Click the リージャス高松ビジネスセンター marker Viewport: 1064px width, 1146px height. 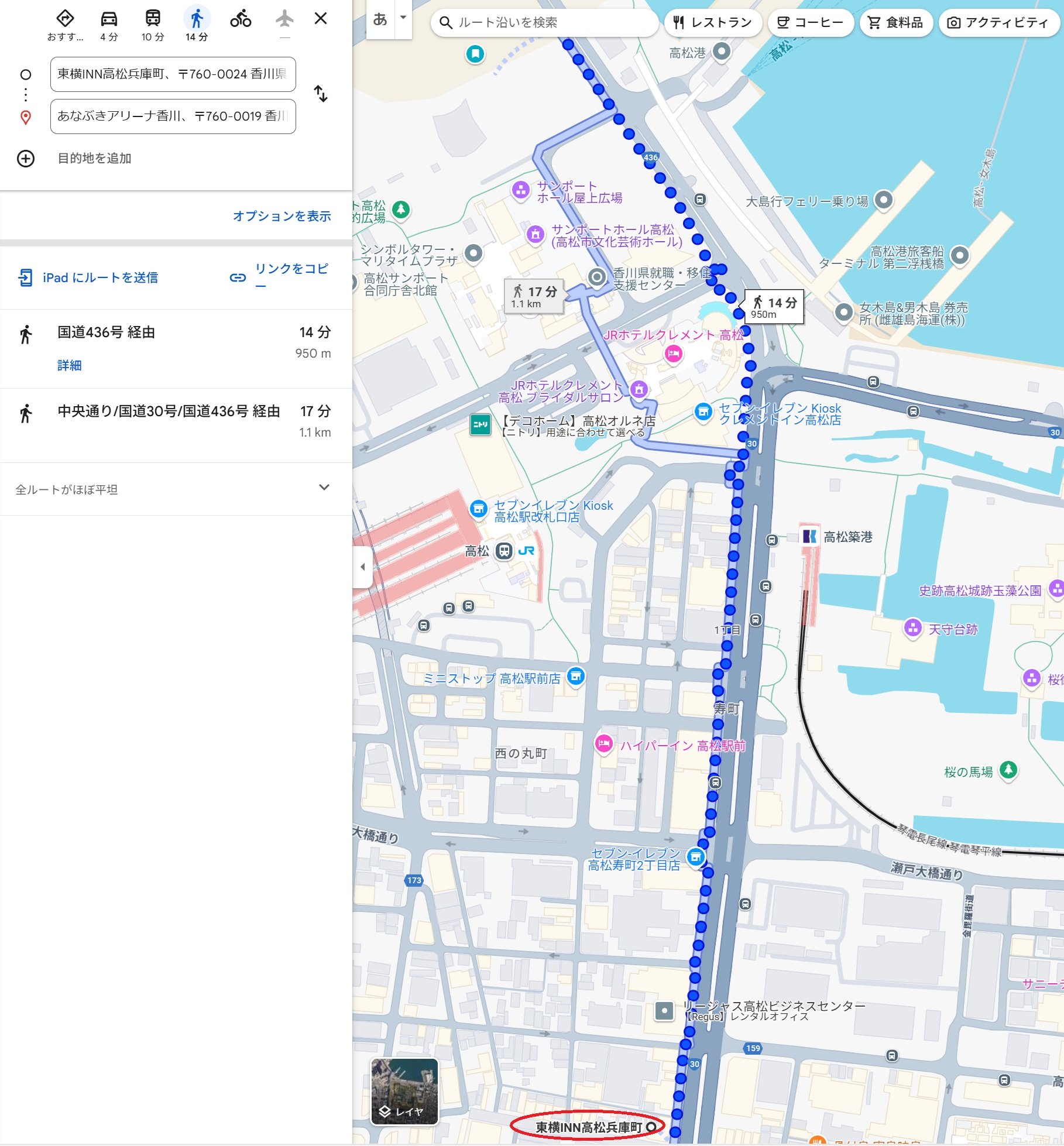click(x=664, y=1011)
